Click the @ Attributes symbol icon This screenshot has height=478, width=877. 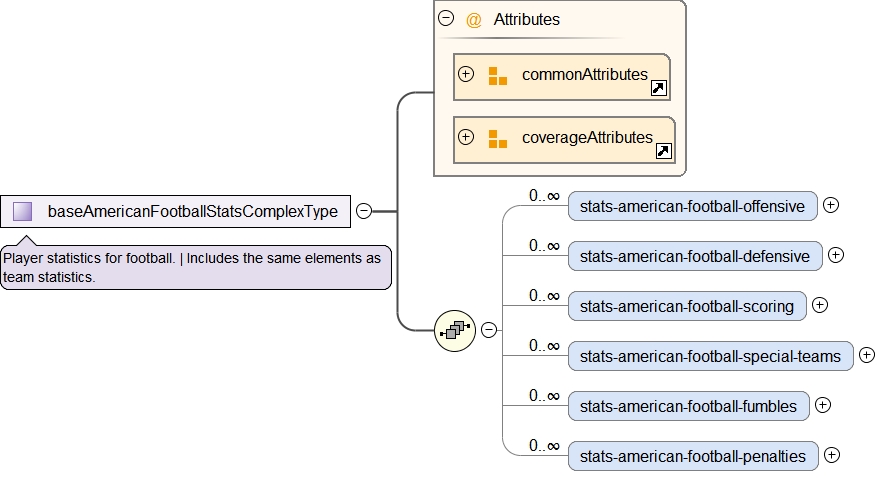pyautogui.click(x=474, y=20)
